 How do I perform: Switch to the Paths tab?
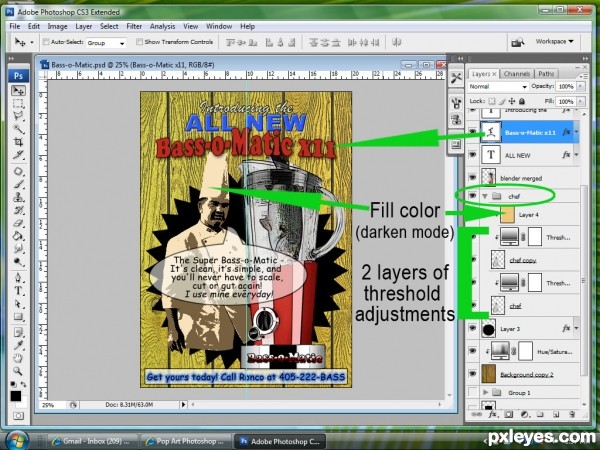point(546,73)
